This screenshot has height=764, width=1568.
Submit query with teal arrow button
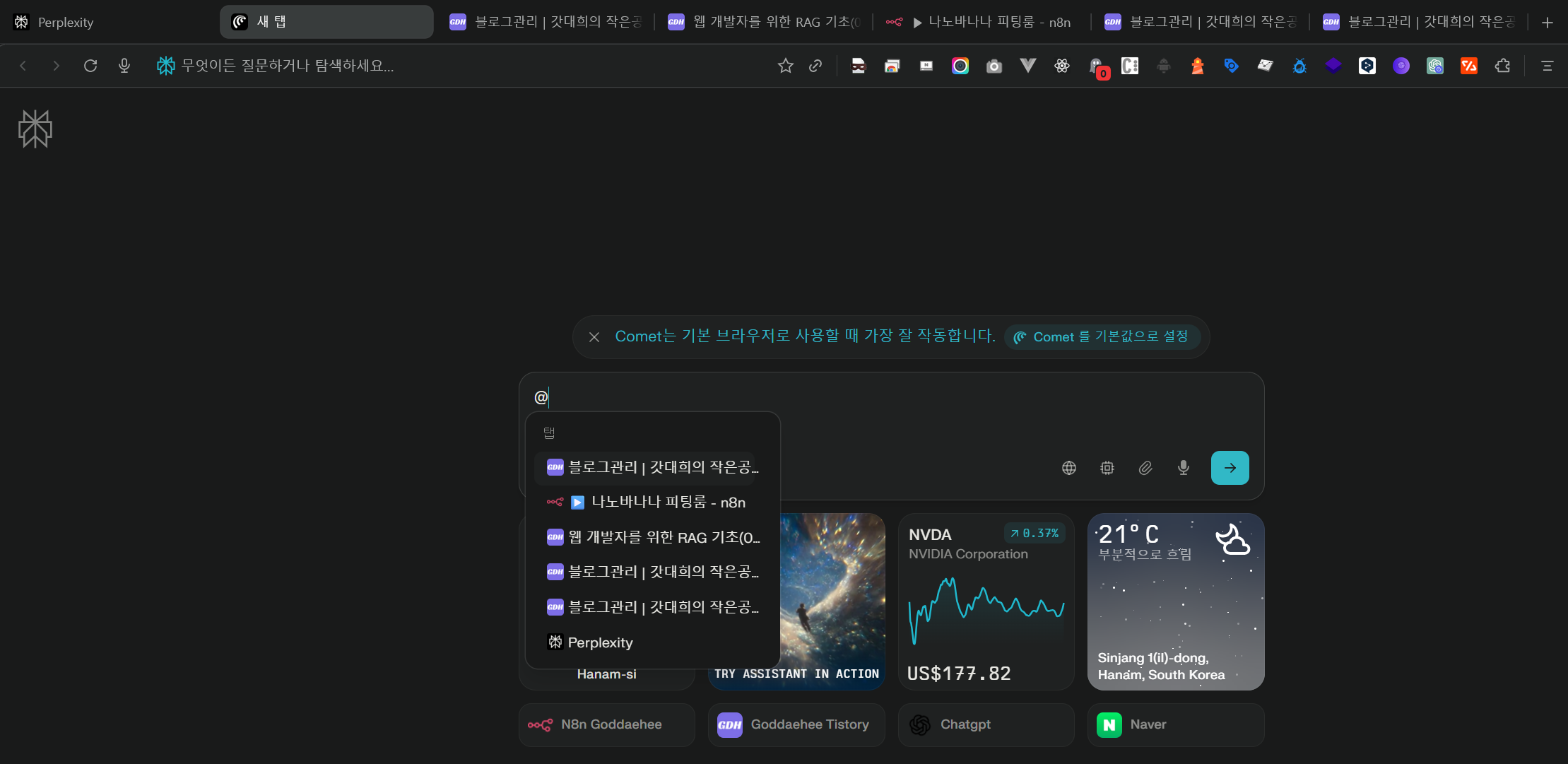tap(1230, 468)
